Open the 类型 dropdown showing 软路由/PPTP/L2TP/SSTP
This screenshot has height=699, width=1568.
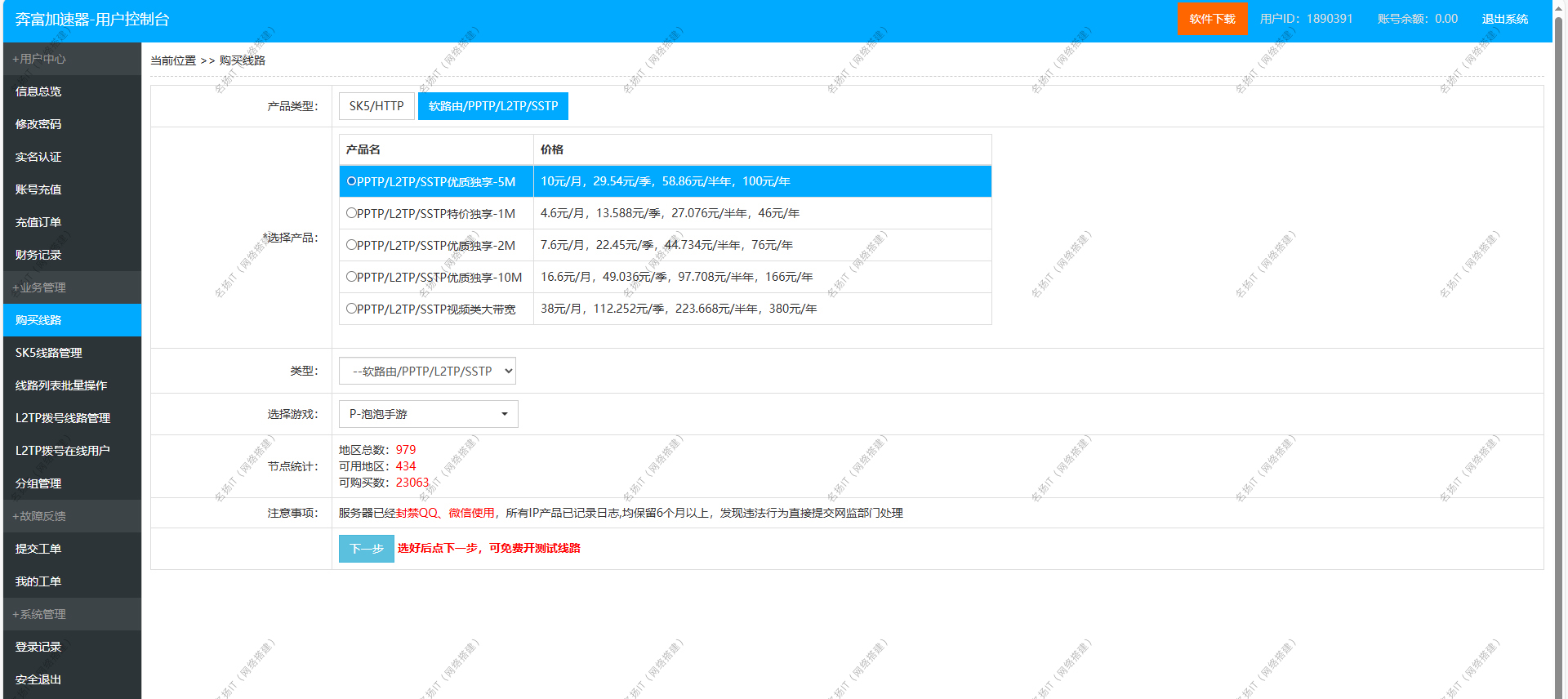click(427, 371)
